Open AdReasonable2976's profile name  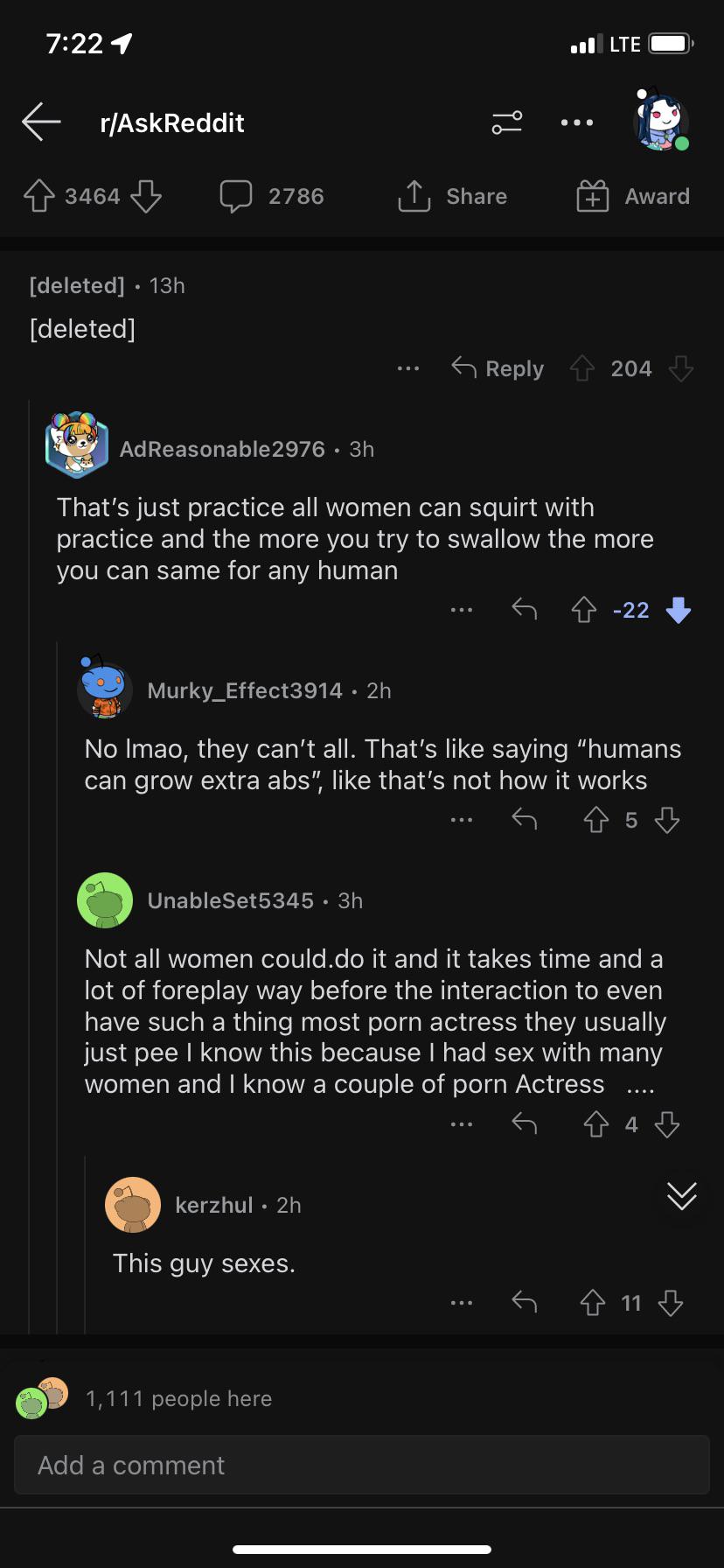(222, 449)
